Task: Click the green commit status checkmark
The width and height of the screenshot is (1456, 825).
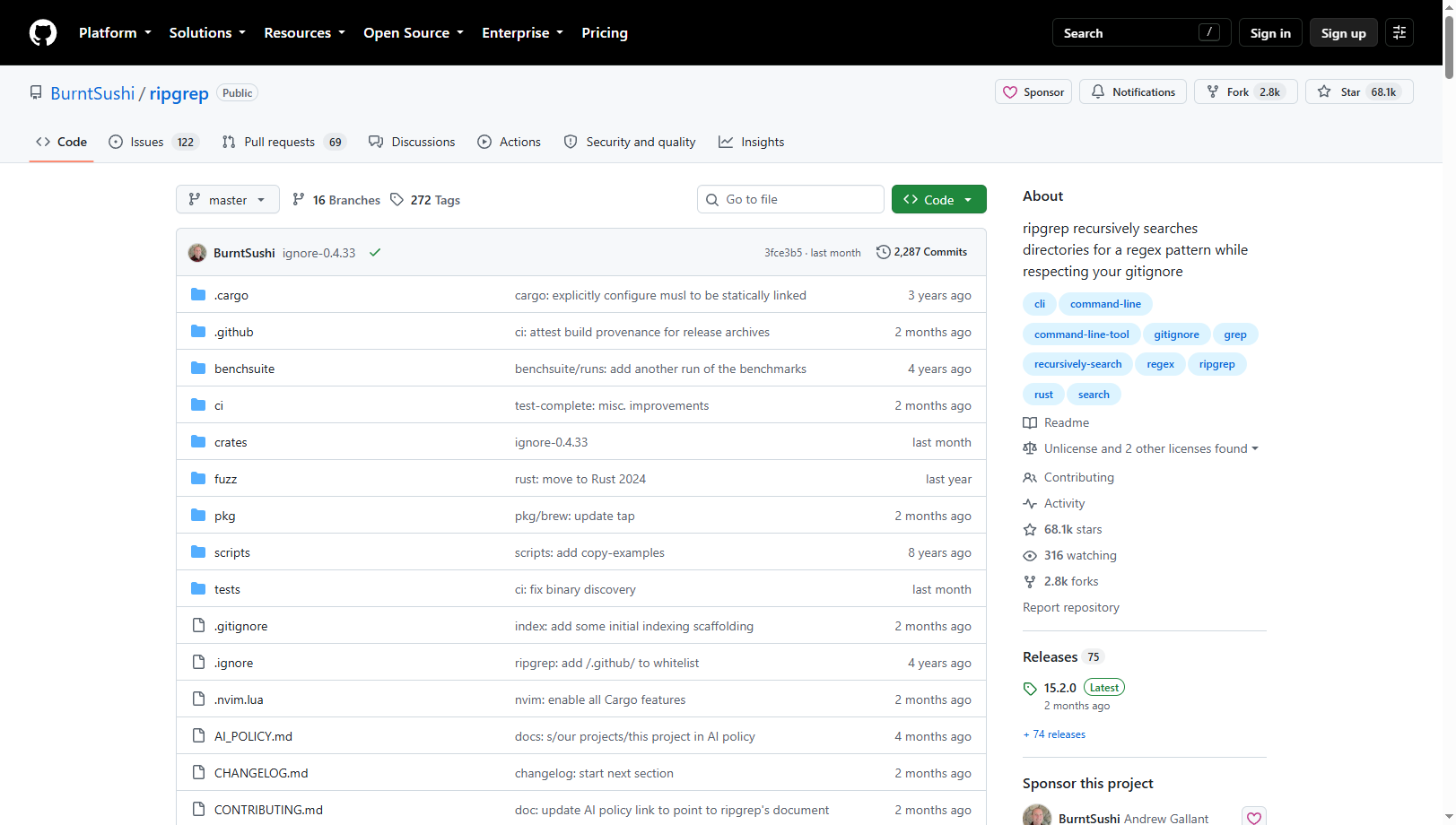Action: (x=375, y=253)
